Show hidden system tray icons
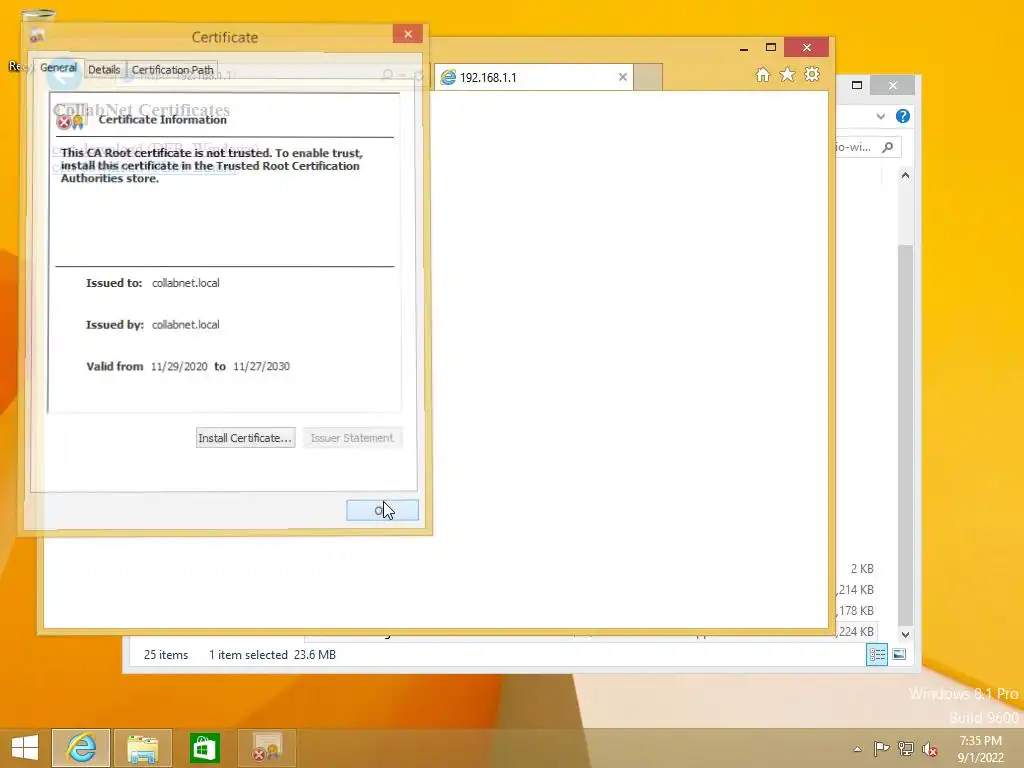Viewport: 1024px width, 768px height. pos(857,749)
